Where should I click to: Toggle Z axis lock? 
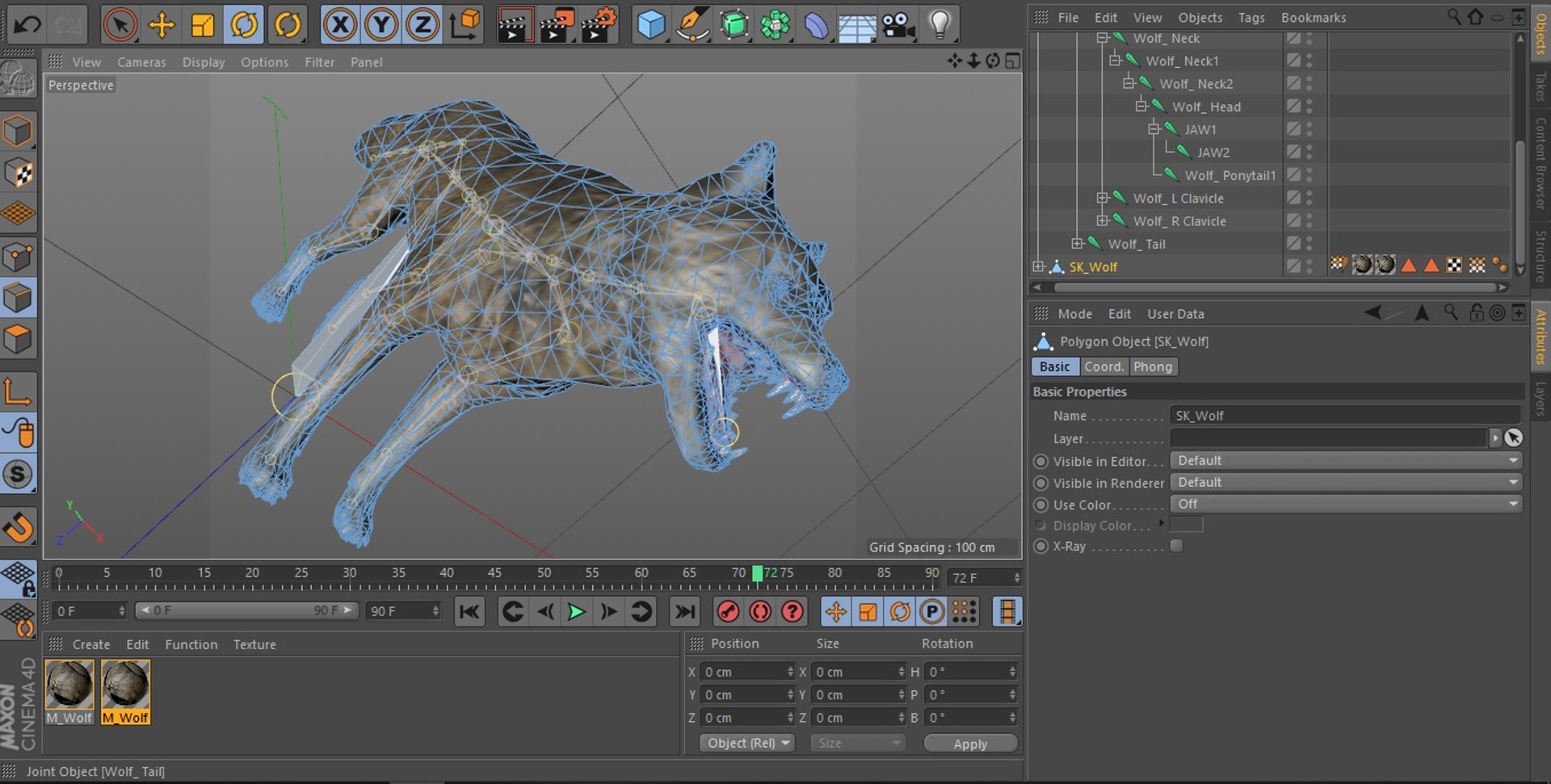[422, 24]
